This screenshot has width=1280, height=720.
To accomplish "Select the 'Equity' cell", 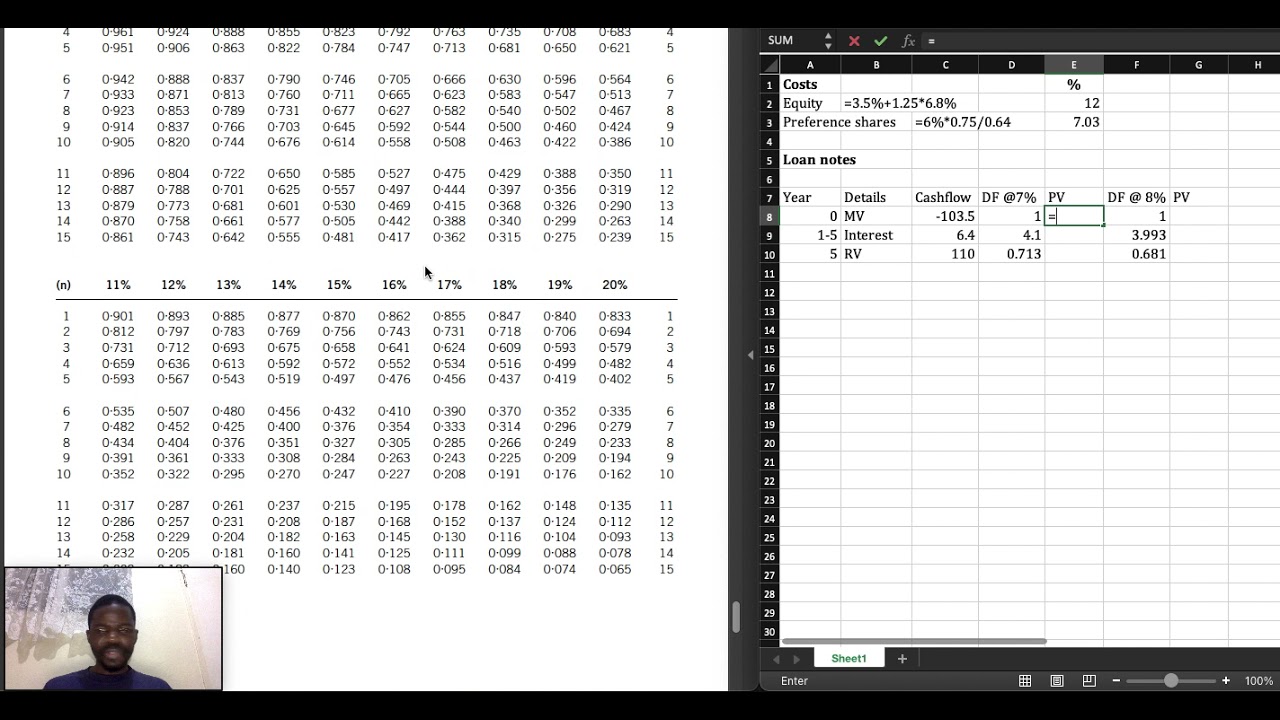I will click(x=810, y=103).
